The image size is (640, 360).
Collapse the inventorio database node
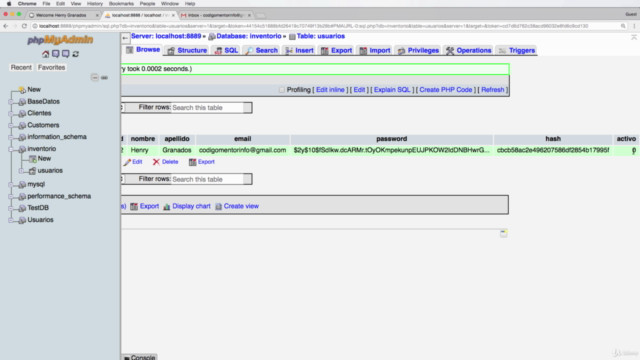pyautogui.click(x=11, y=149)
